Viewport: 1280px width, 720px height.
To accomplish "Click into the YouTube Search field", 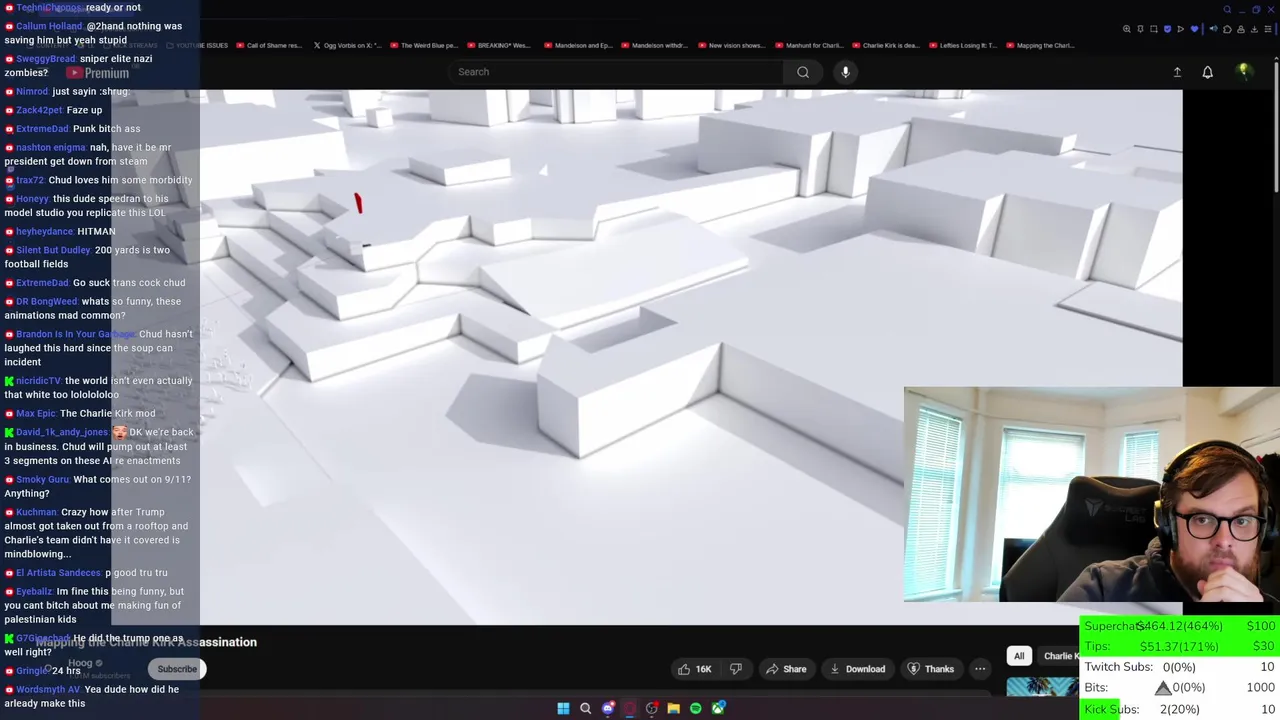I will point(617,72).
